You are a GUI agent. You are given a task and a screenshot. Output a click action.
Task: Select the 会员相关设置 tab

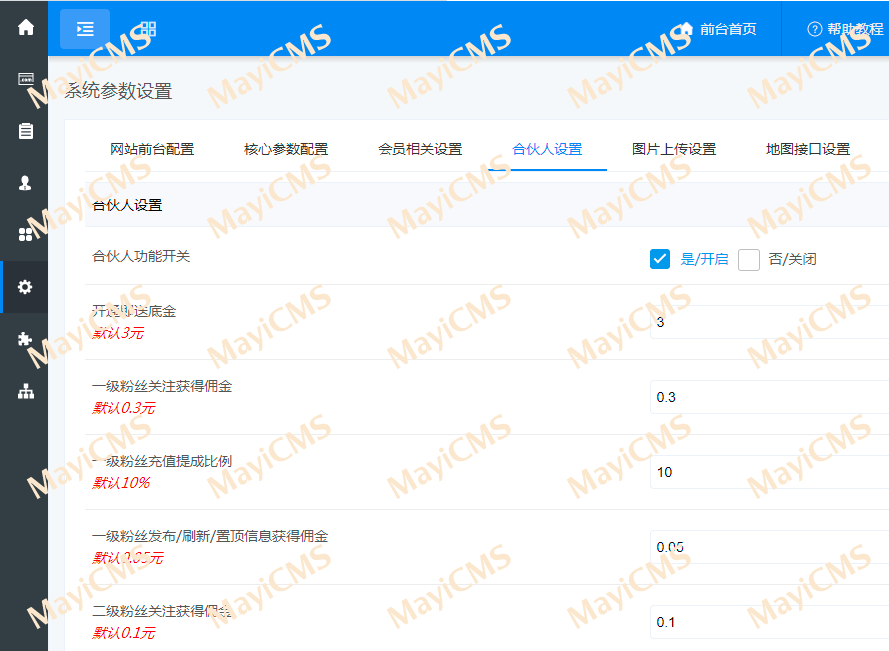pyautogui.click(x=420, y=149)
